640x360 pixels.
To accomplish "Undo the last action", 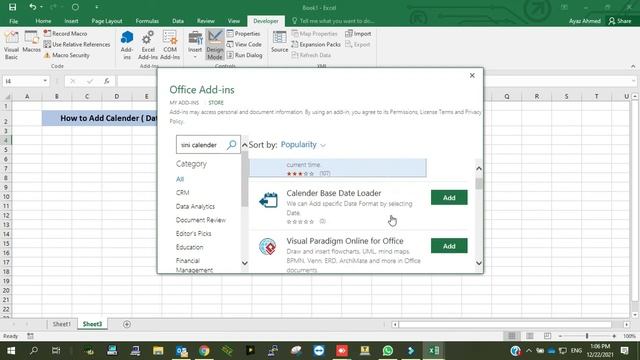I will 33,7.
